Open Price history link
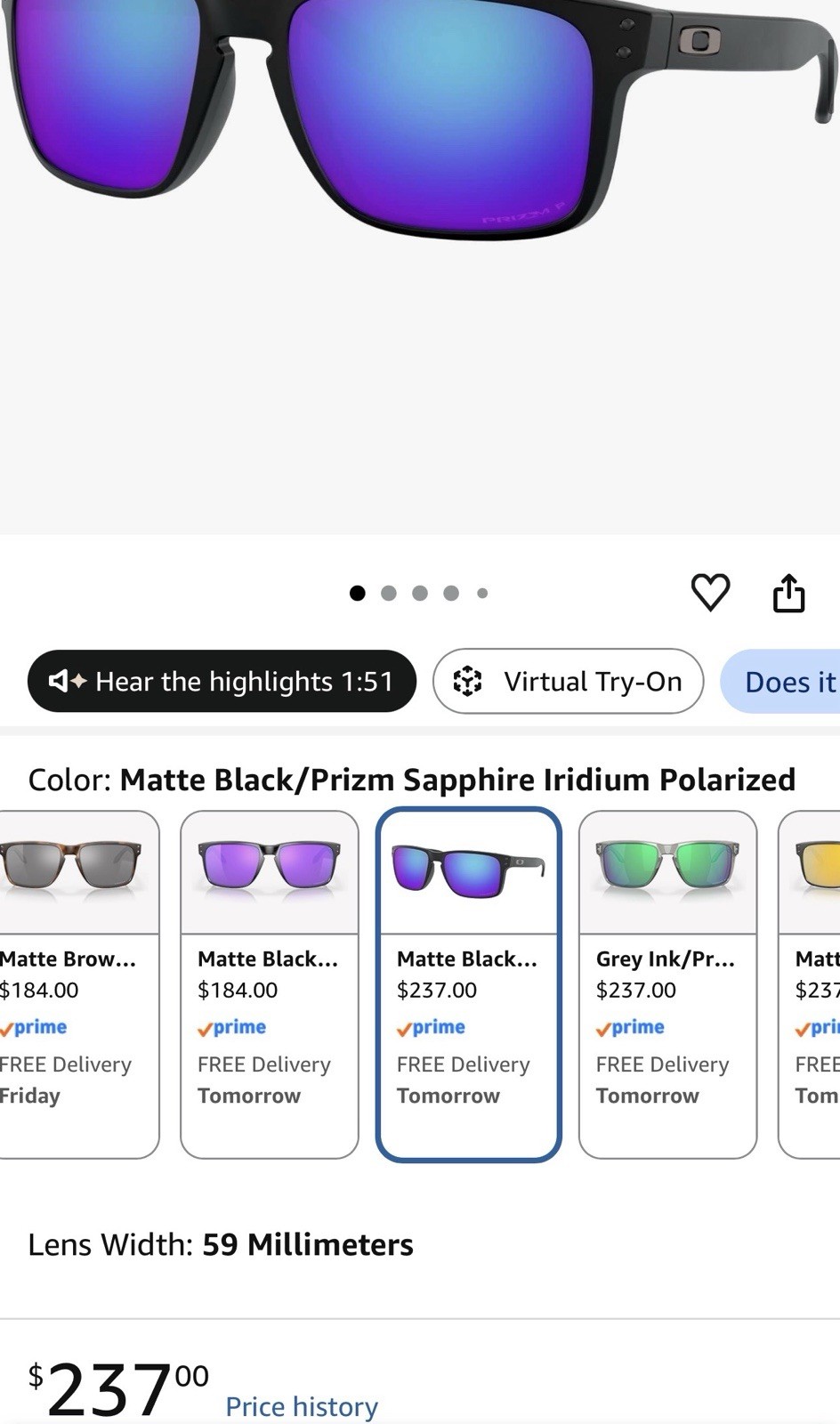Image resolution: width=840 pixels, height=1424 pixels. coord(302,1406)
